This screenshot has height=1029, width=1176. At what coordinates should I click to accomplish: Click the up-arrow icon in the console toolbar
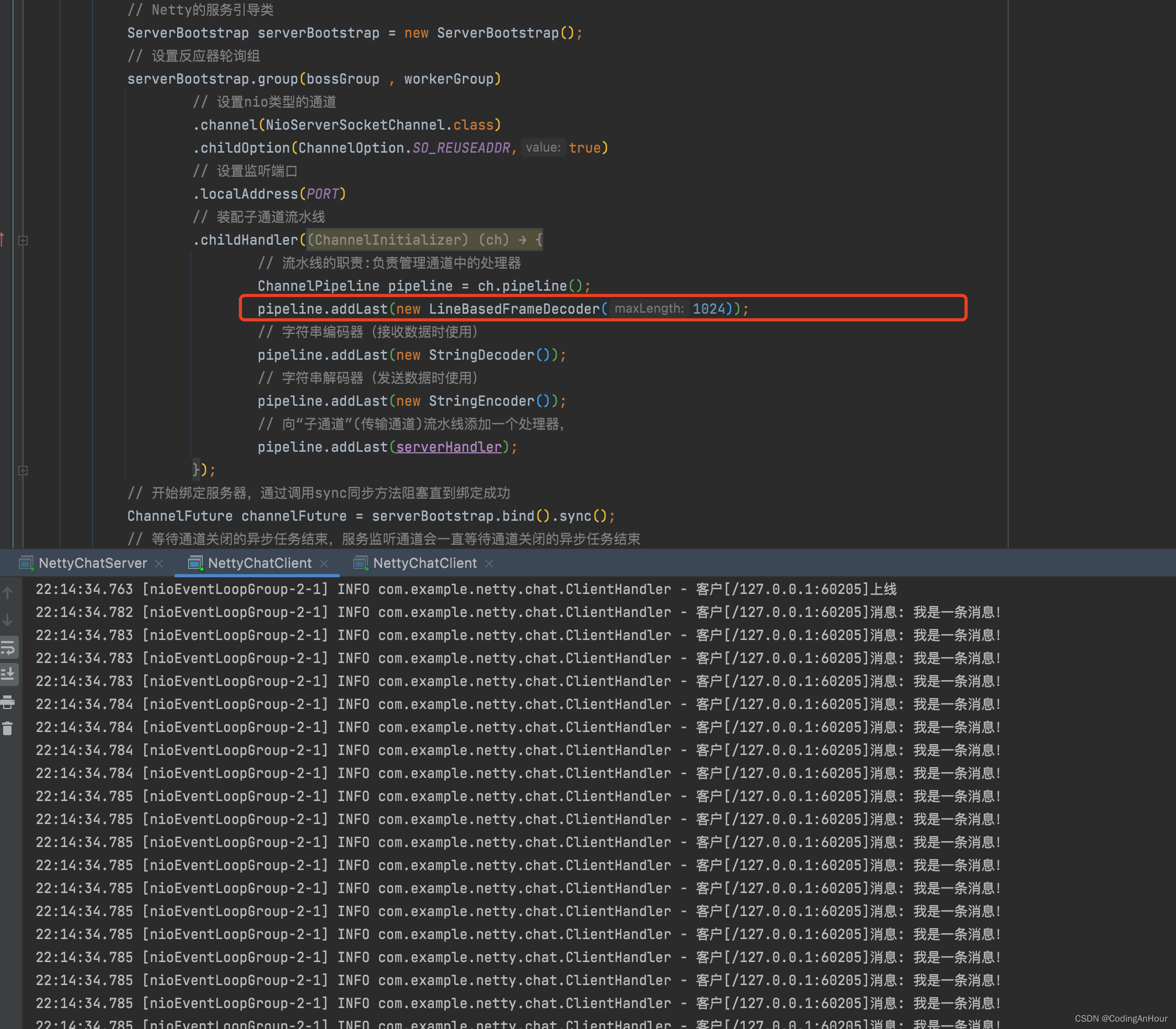(x=7, y=593)
